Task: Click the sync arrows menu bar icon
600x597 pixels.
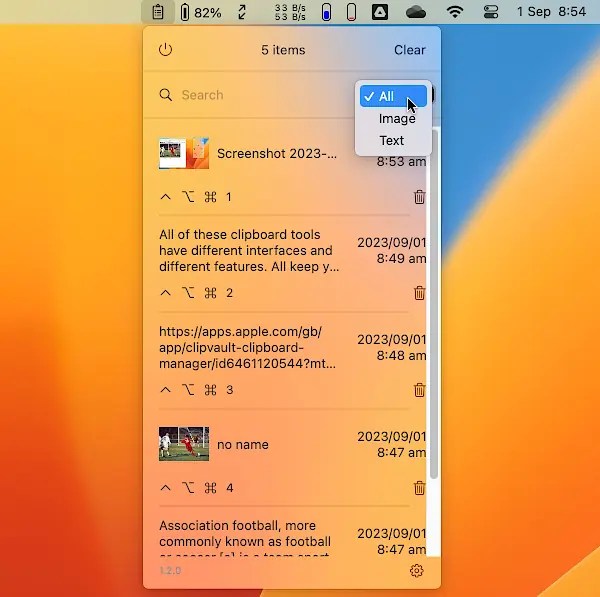Action: pyautogui.click(x=242, y=12)
